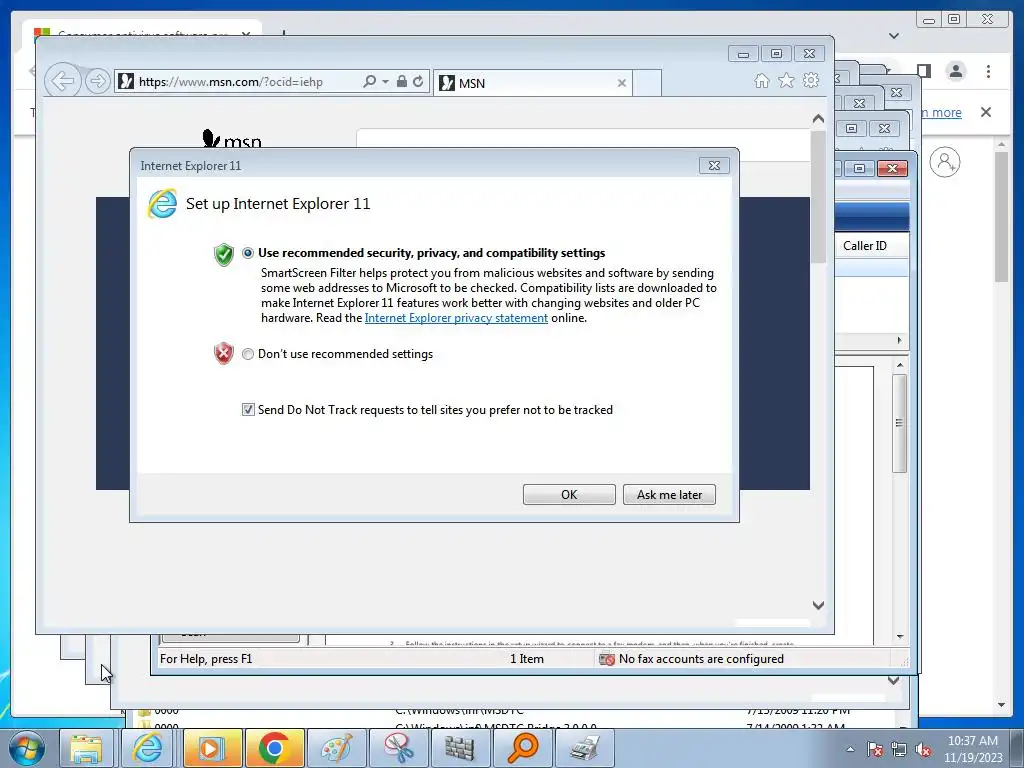Switch to Internet Explorer in the taskbar
This screenshot has height=768, width=1024.
point(148,748)
